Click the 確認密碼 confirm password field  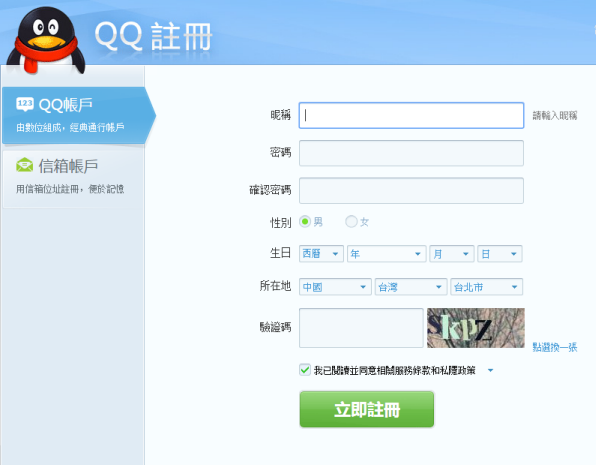(x=411, y=190)
